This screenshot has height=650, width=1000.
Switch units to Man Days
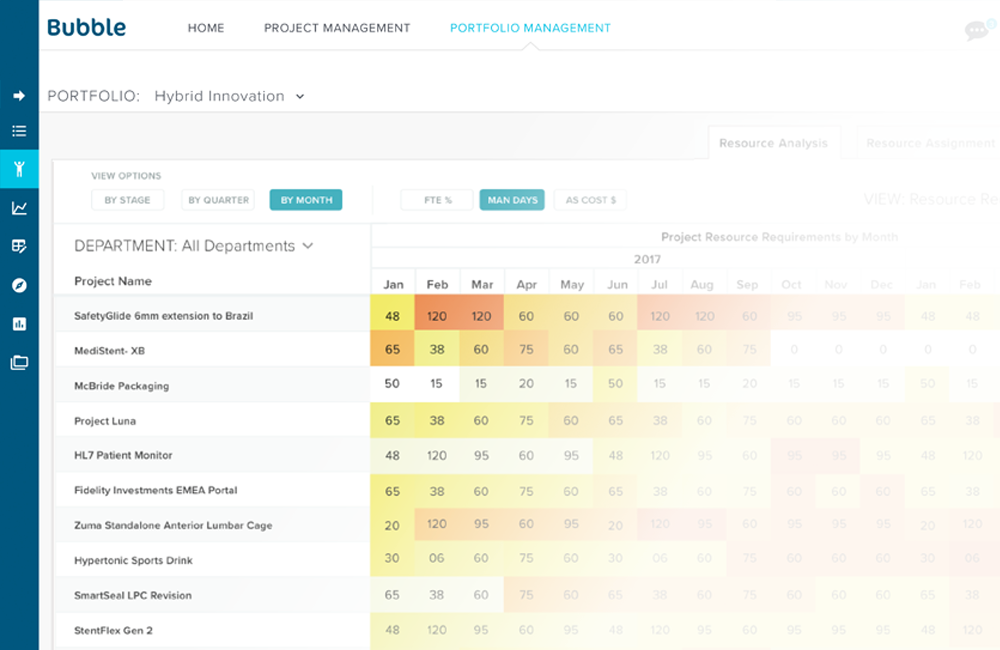[512, 200]
